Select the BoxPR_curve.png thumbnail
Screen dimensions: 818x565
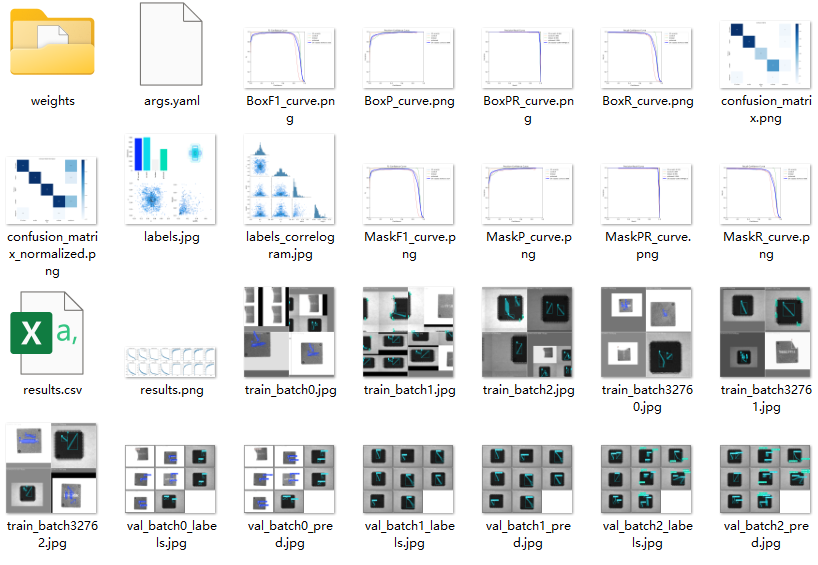tap(527, 58)
